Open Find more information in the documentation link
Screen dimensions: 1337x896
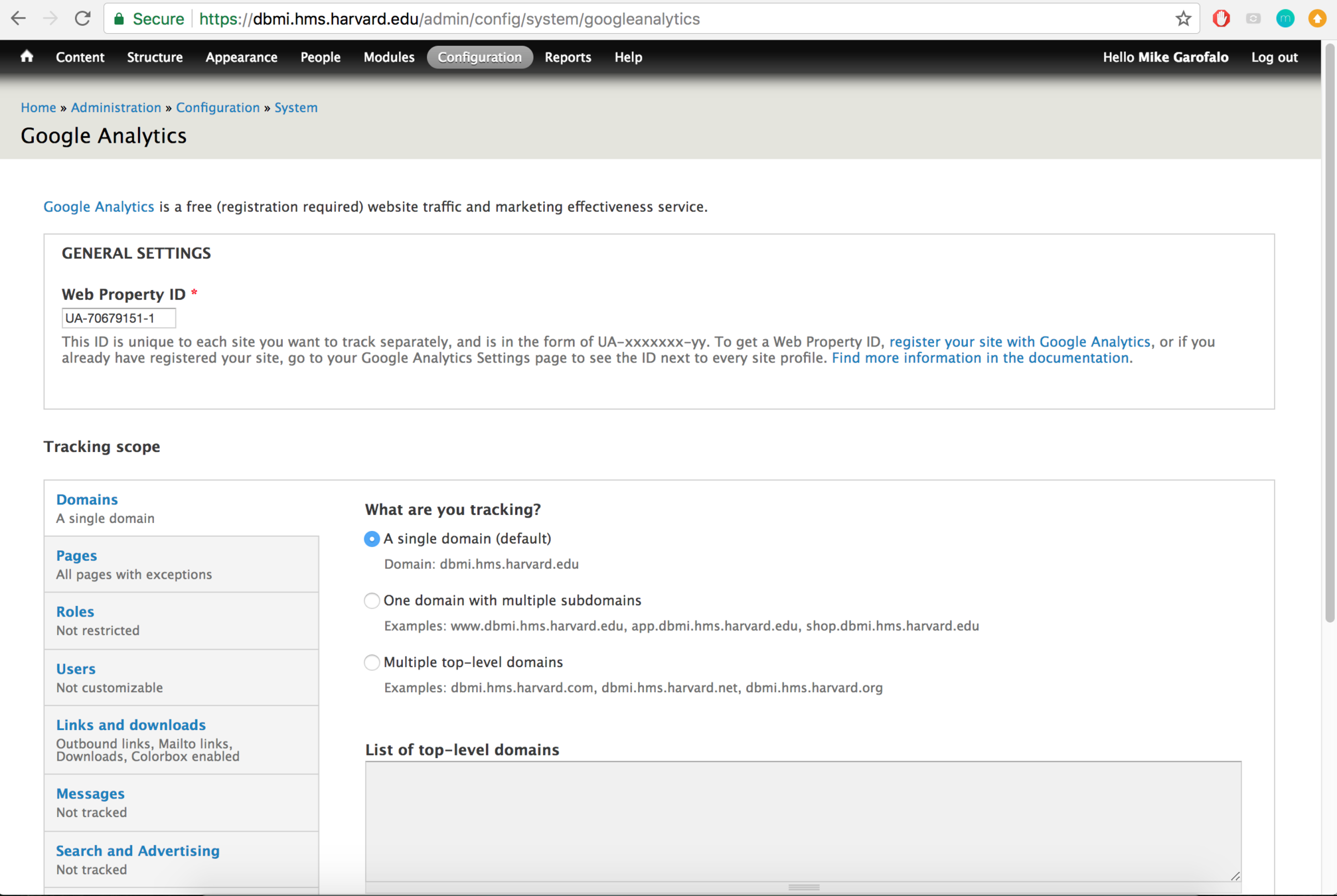(981, 358)
